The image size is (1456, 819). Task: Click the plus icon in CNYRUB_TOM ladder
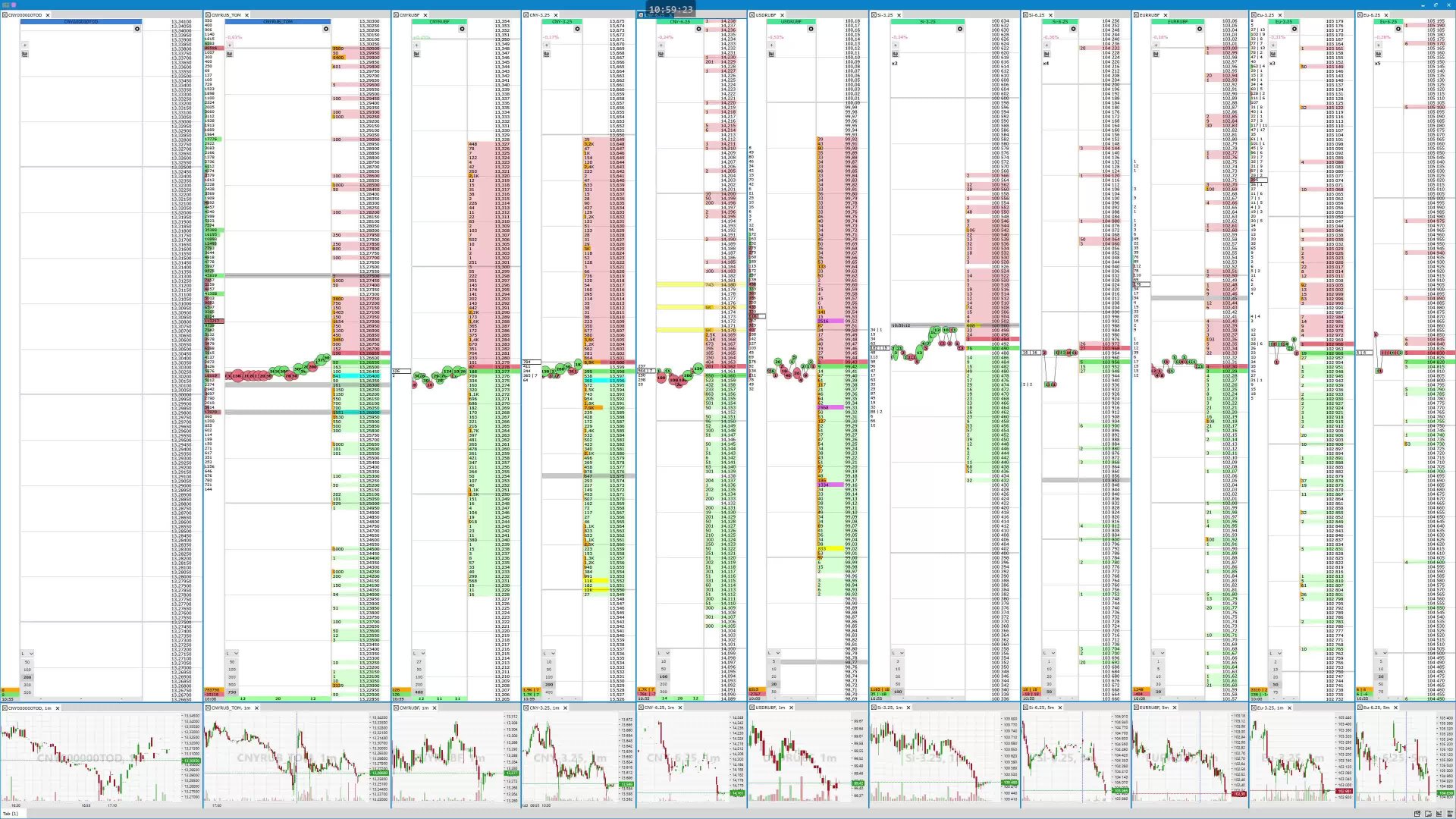pyautogui.click(x=229, y=45)
